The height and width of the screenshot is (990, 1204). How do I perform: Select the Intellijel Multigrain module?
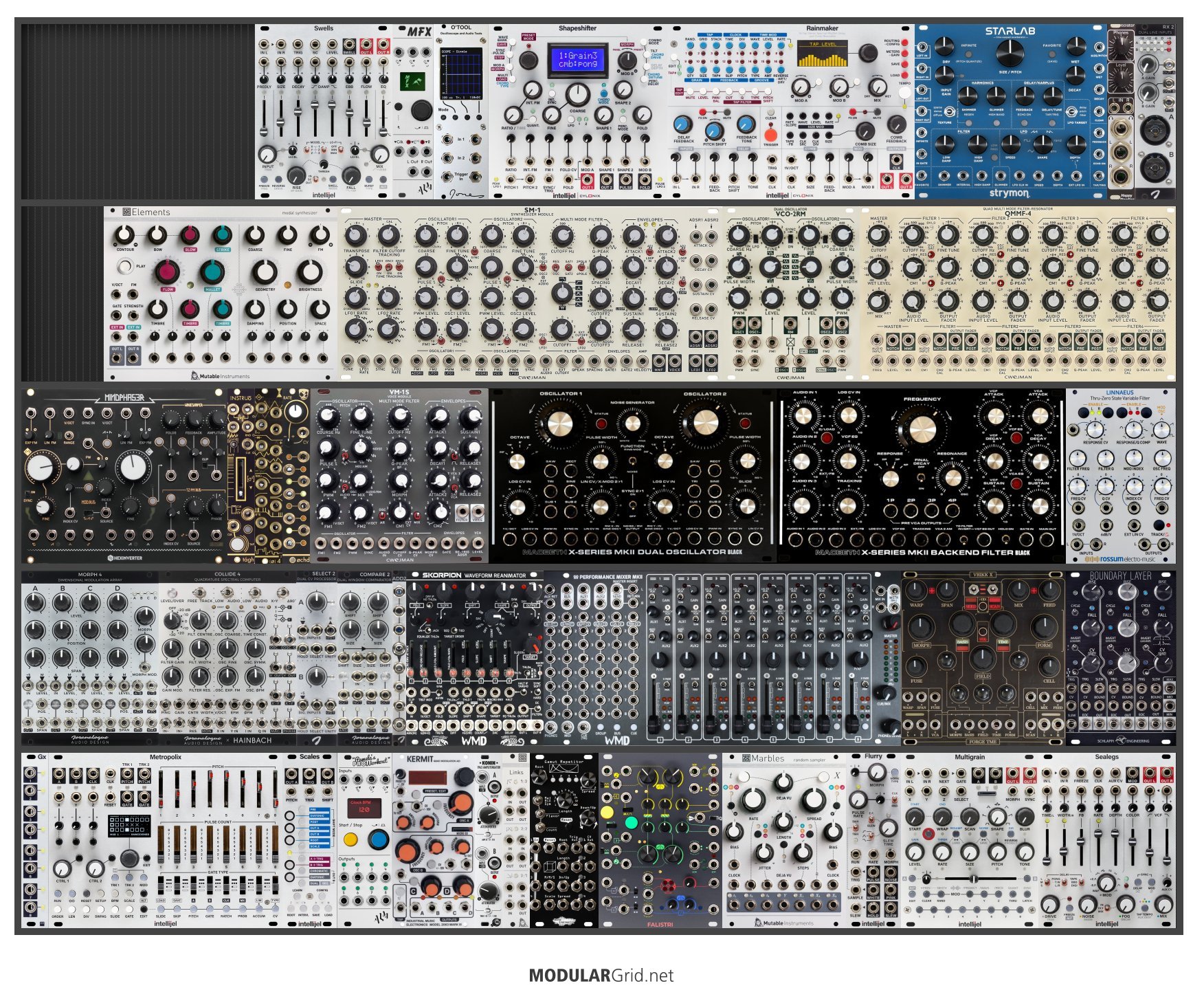(970, 840)
